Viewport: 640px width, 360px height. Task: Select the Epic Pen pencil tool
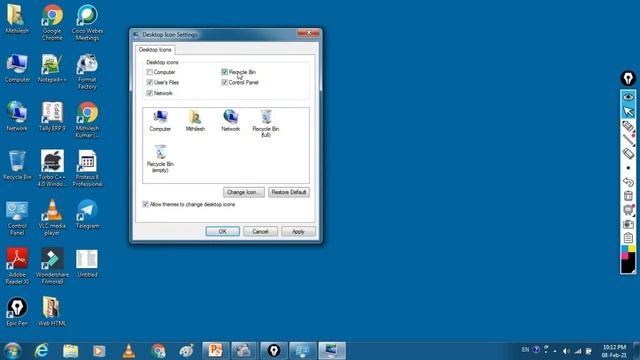click(x=628, y=140)
